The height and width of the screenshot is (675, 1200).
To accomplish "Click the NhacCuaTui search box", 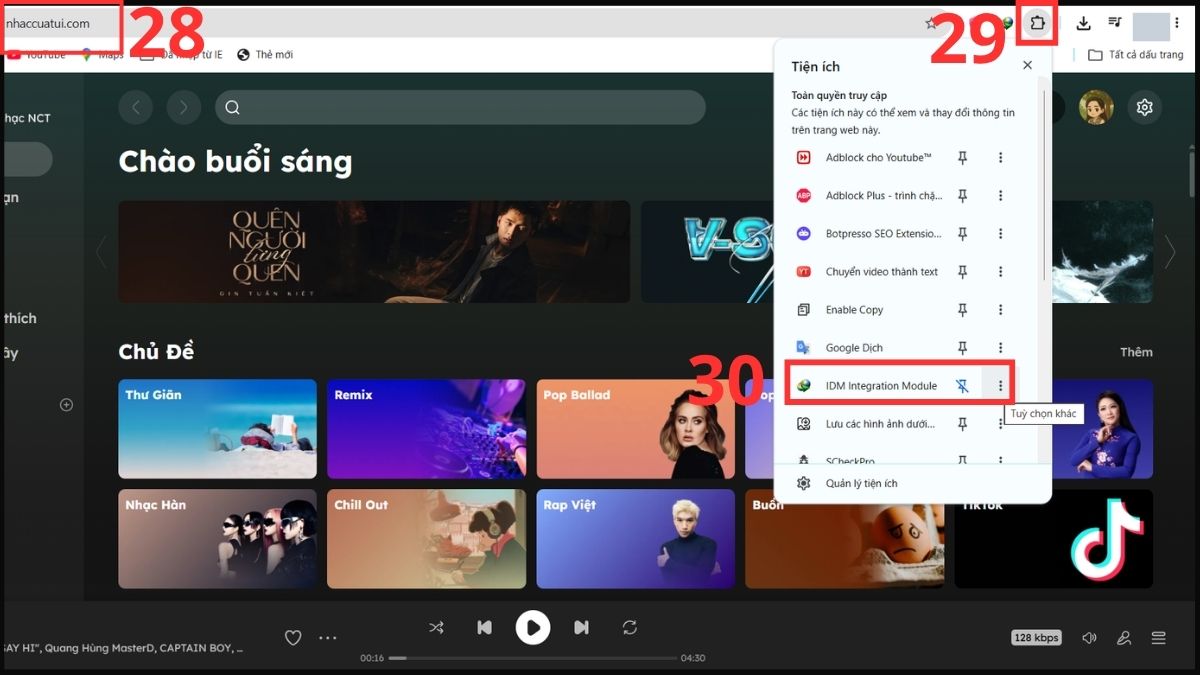I will 460,107.
